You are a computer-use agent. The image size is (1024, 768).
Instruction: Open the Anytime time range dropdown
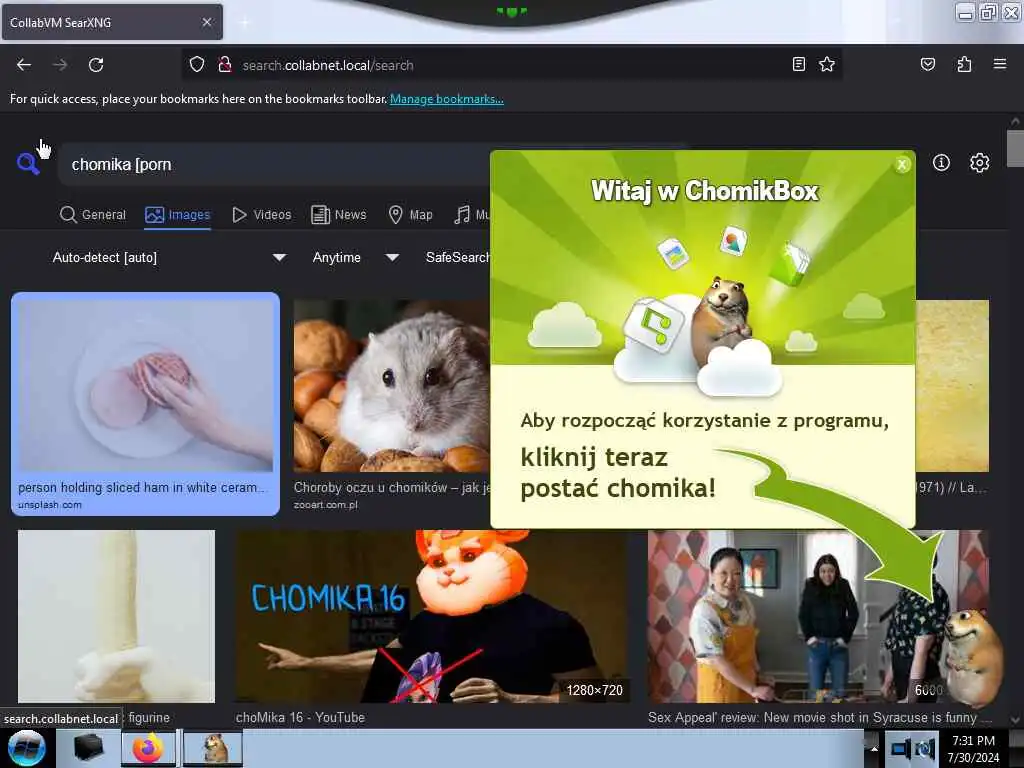[x=355, y=257]
